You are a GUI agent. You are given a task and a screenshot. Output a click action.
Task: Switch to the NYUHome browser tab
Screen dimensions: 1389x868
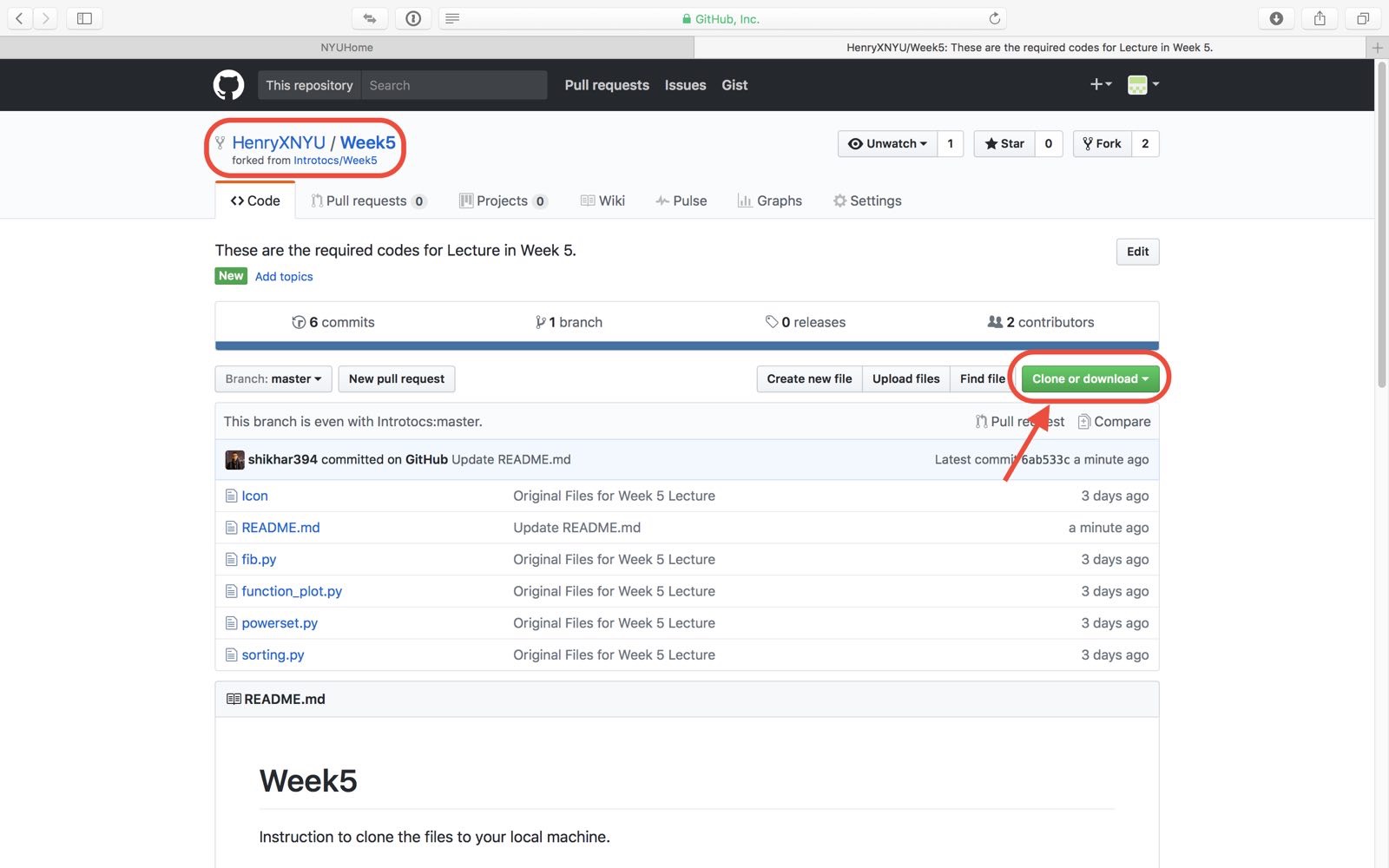[347, 48]
